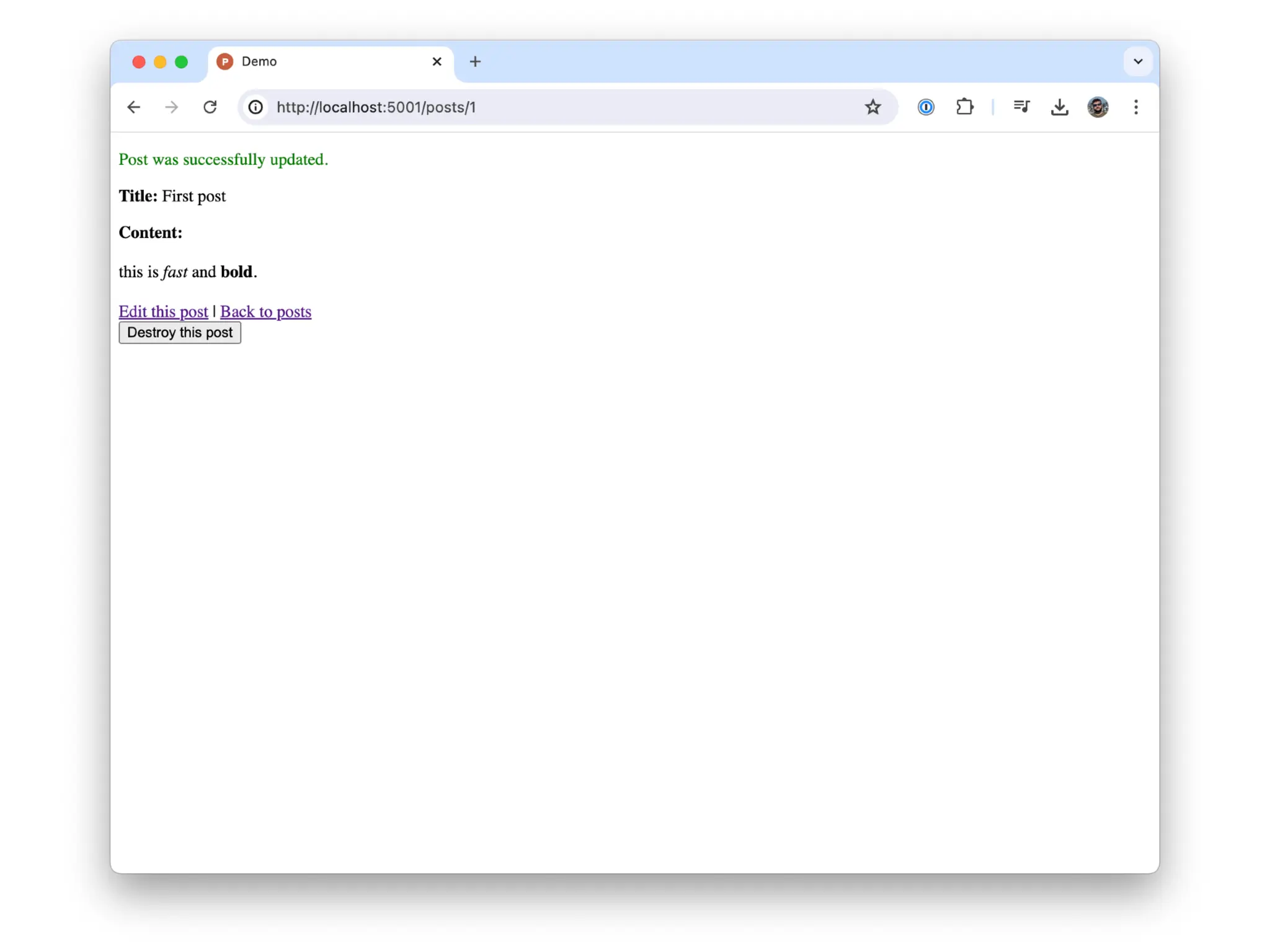Open the 1Password extension icon
The height and width of the screenshot is (952, 1270).
pos(925,107)
